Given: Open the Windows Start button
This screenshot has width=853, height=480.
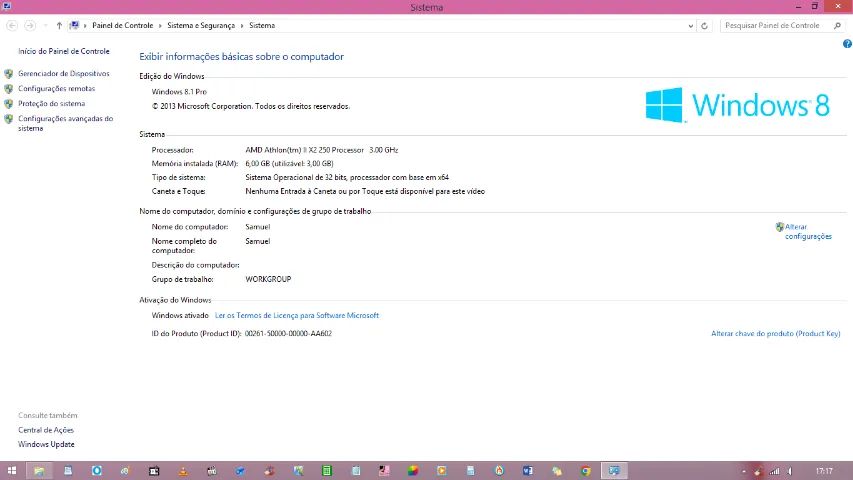Looking at the screenshot, I should pyautogui.click(x=11, y=471).
